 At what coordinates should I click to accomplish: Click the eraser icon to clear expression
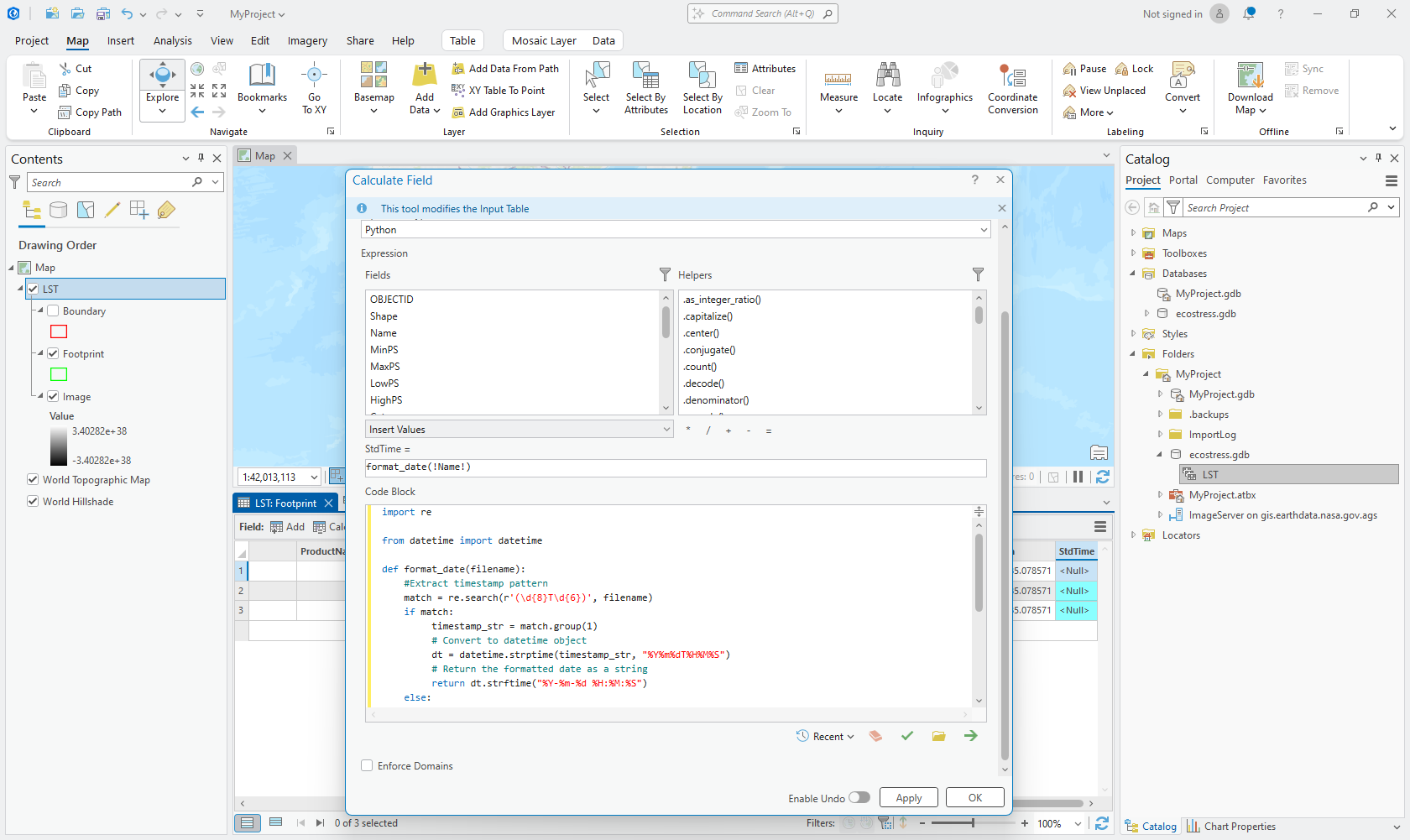[875, 736]
